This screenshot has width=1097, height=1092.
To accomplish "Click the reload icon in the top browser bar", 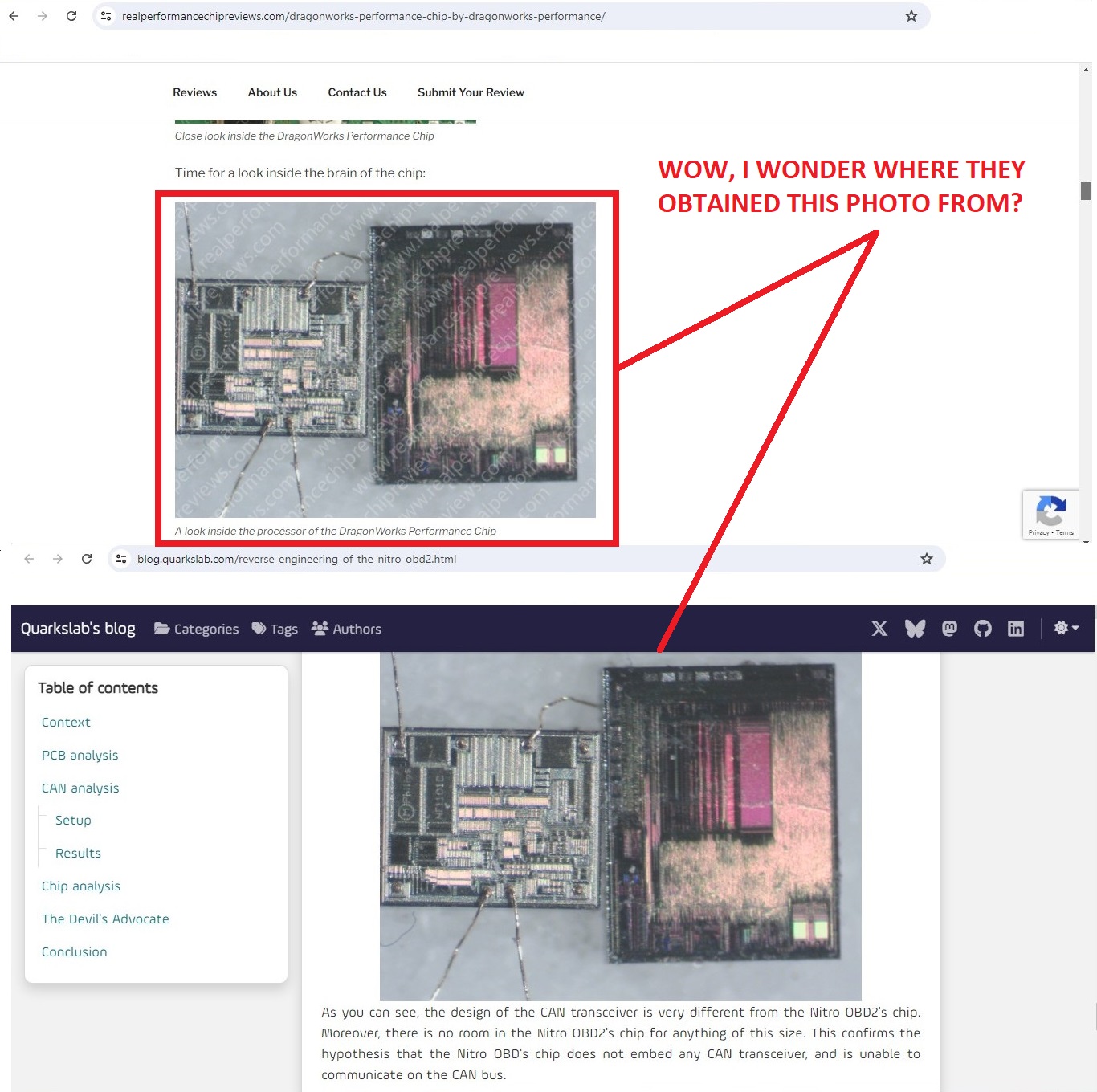I will [71, 16].
